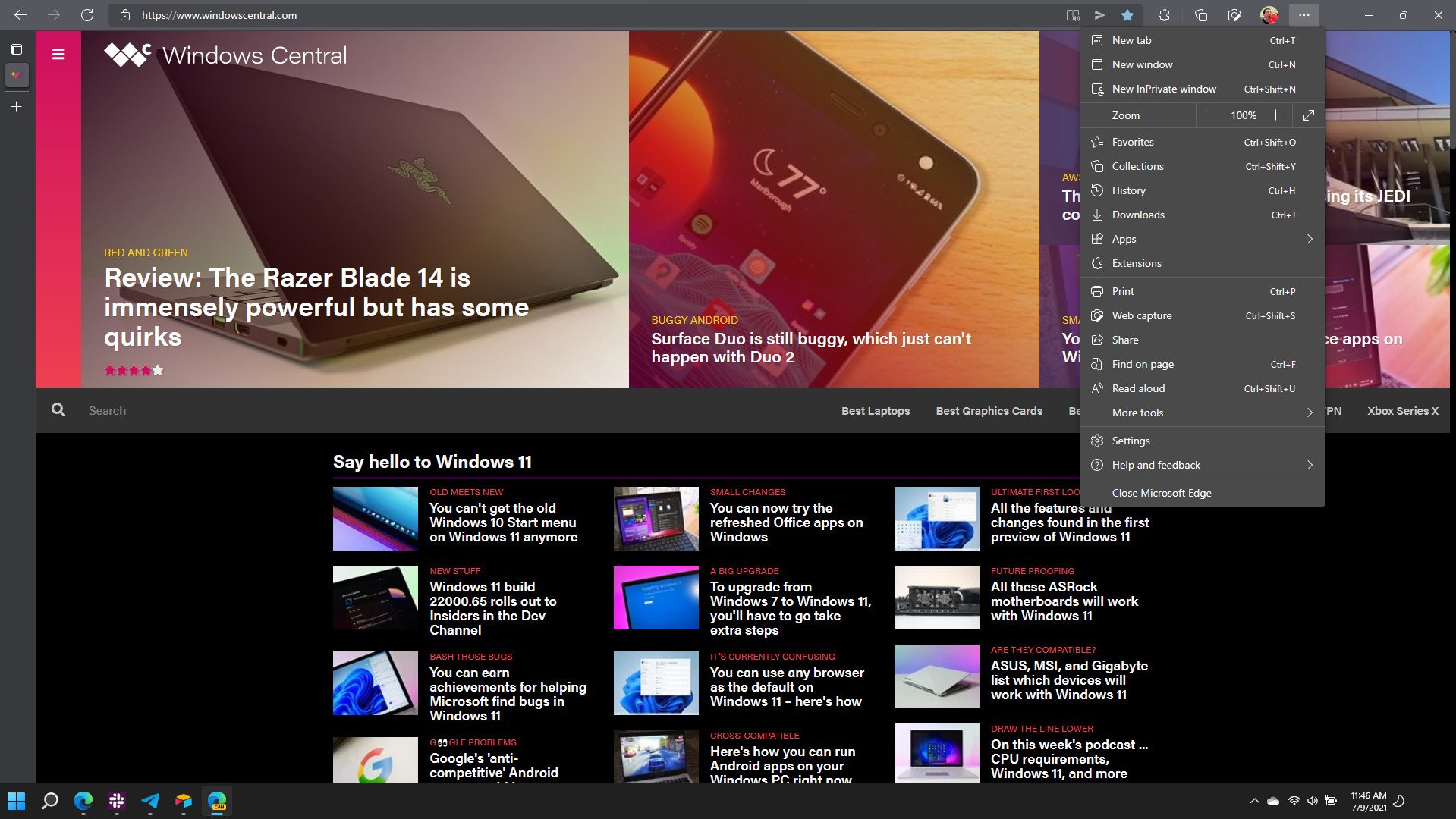Screen dimensions: 1456x819
Task: Toggle the vertical tabs pane icon
Action: coord(17,49)
